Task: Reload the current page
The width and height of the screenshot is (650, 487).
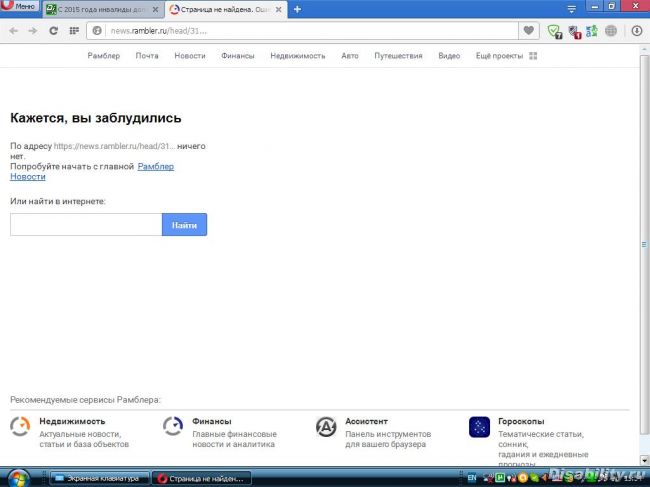Action: pyautogui.click(x=53, y=31)
